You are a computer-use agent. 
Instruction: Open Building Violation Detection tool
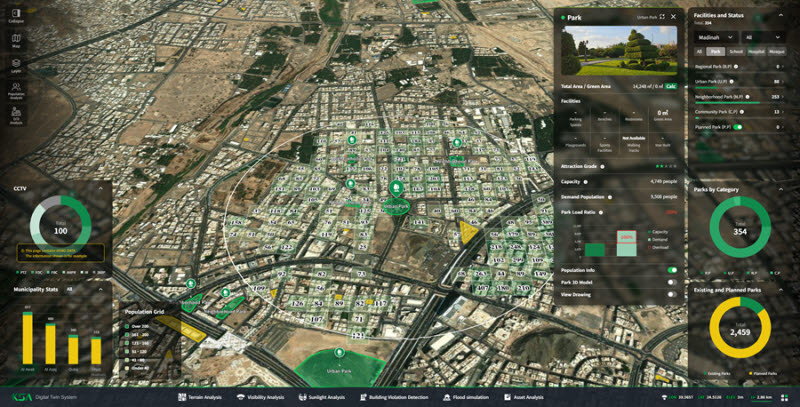(x=394, y=397)
